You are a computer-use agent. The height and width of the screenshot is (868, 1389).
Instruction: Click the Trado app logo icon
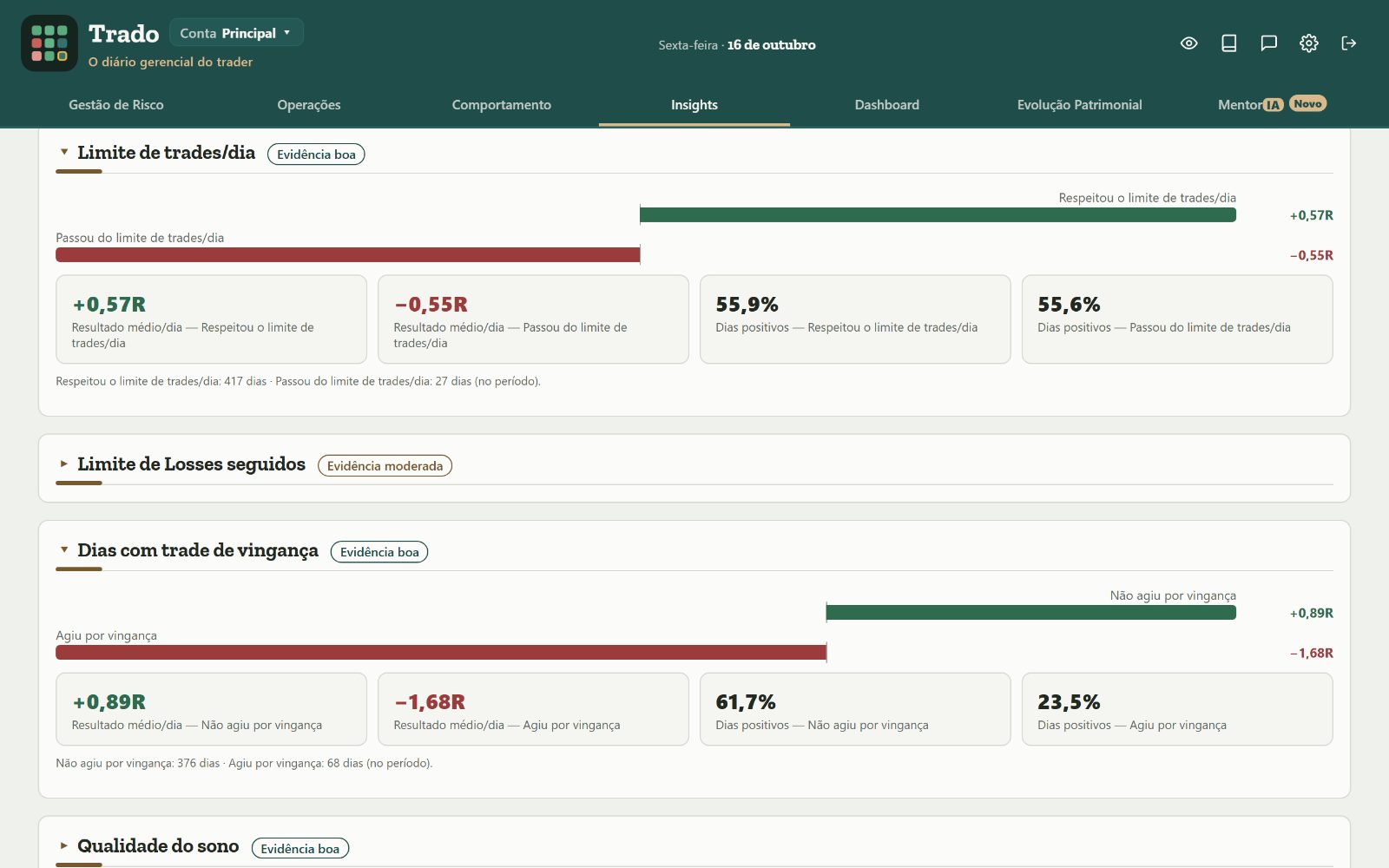click(x=49, y=43)
